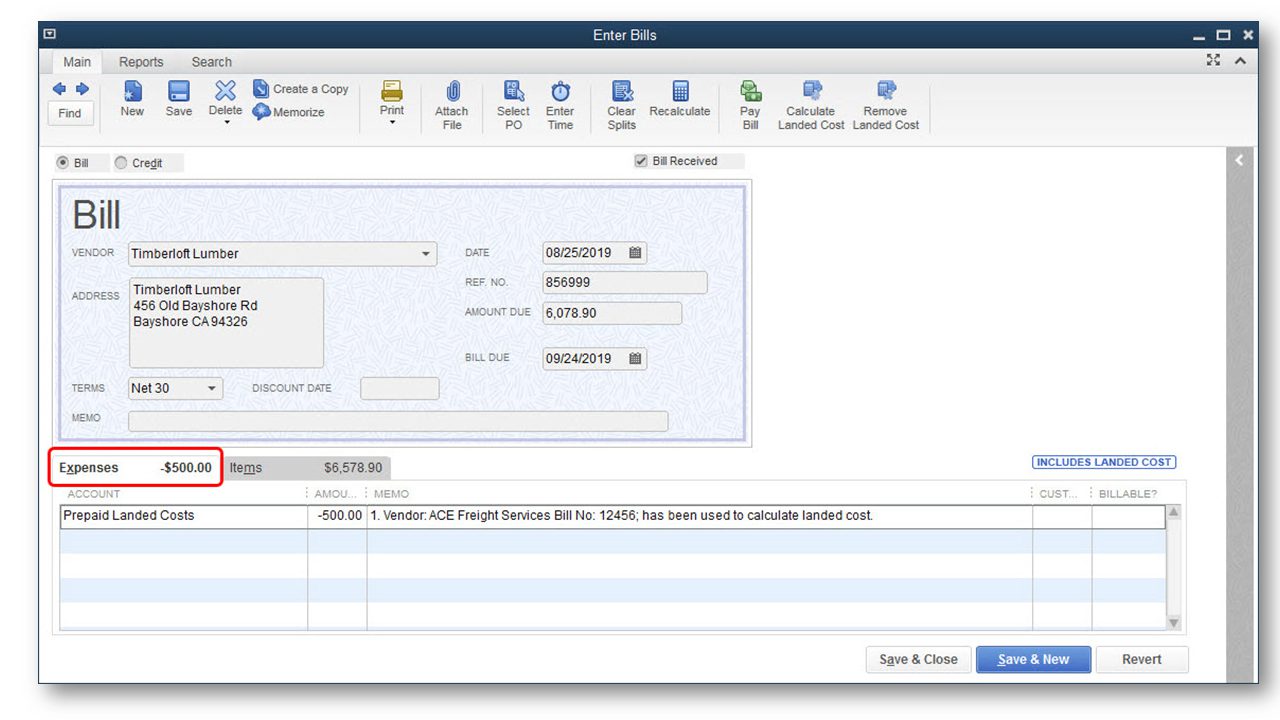Click the Clear Splits icon

pyautogui.click(x=621, y=92)
